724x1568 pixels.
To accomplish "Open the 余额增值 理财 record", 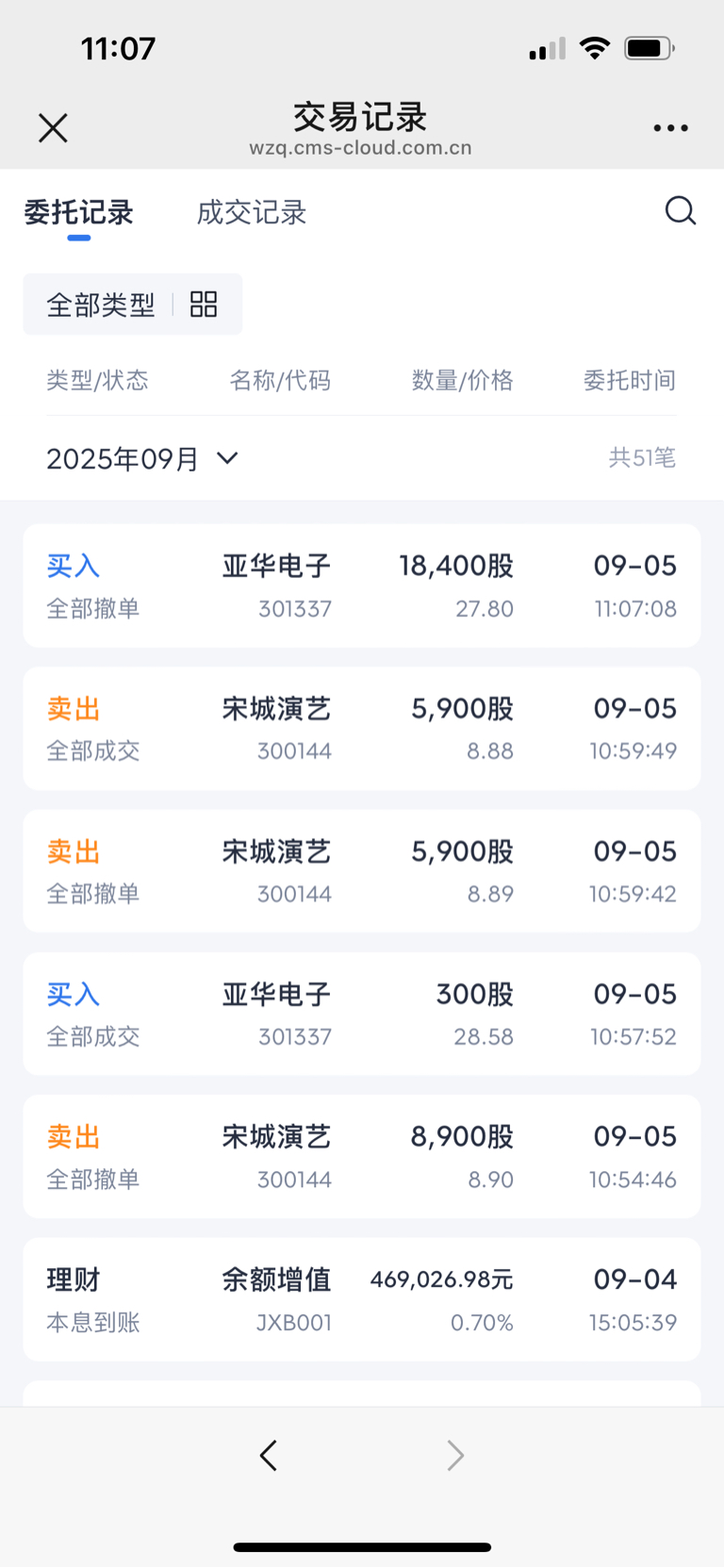I will [x=362, y=1299].
